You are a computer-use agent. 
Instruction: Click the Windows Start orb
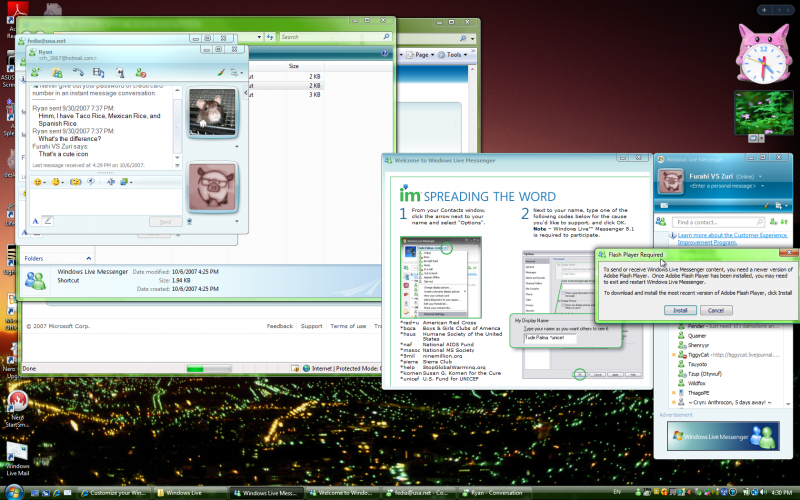(13, 492)
